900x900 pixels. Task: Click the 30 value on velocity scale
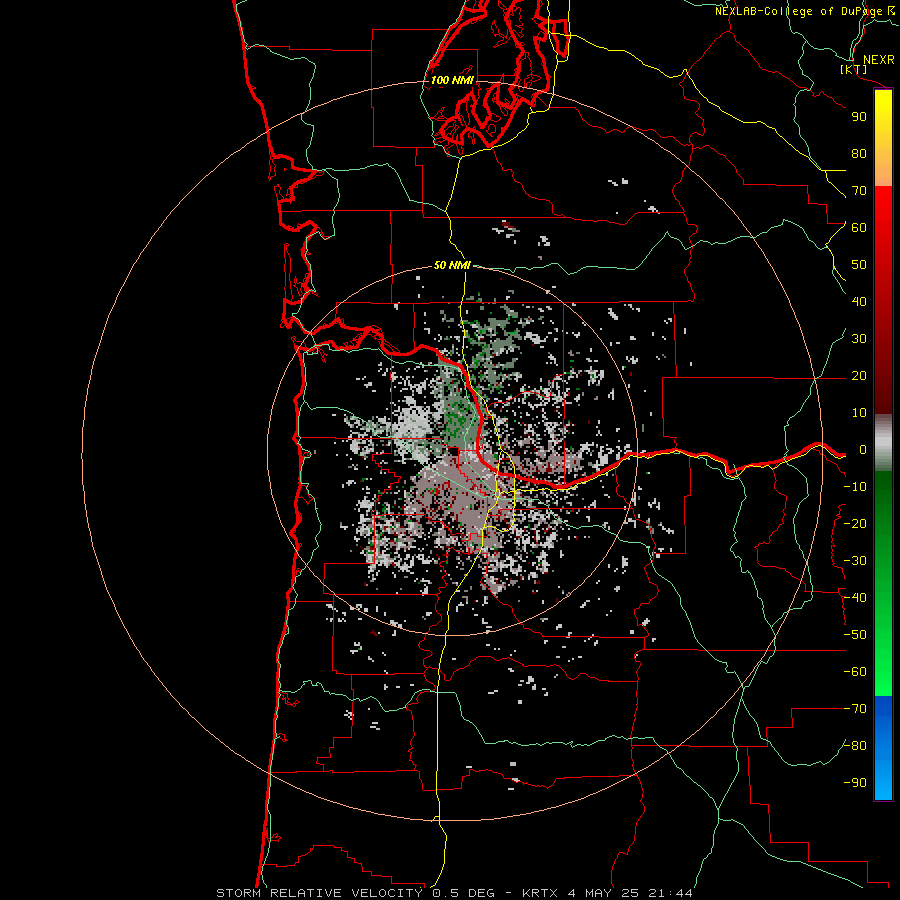point(859,339)
